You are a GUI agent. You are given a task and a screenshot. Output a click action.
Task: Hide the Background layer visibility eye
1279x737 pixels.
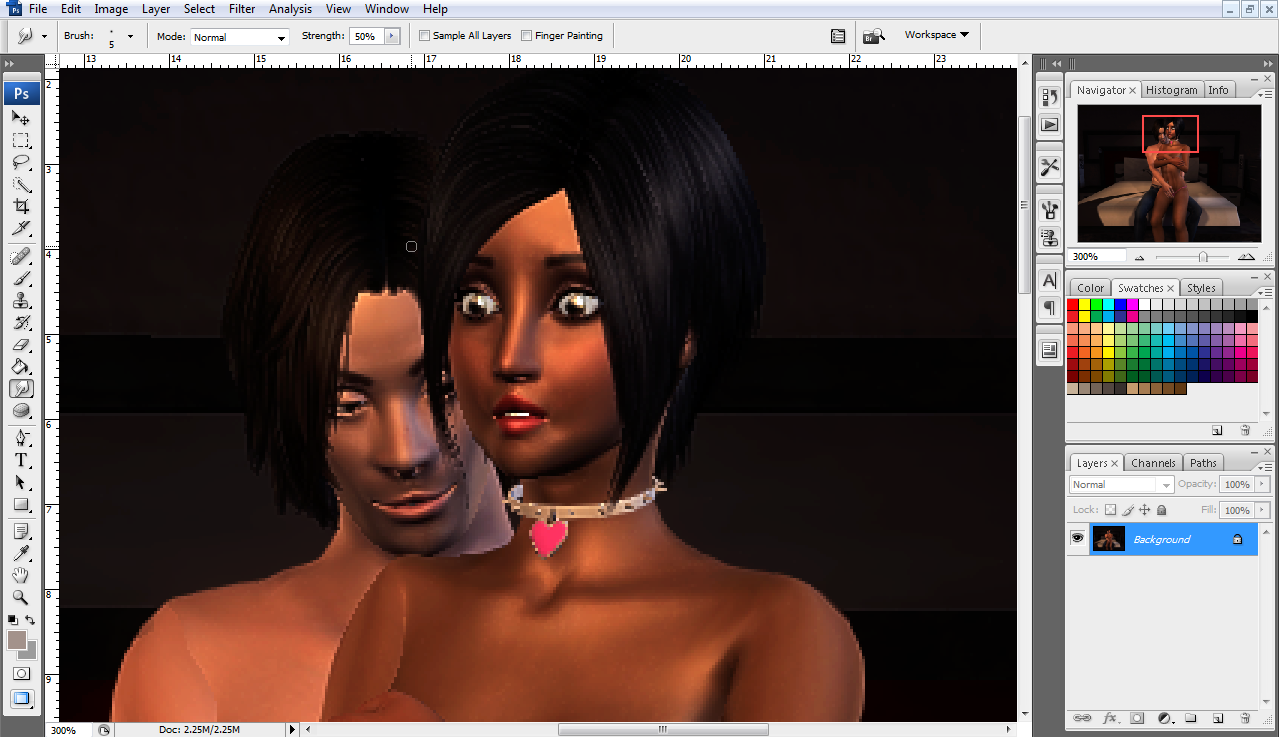click(x=1077, y=539)
